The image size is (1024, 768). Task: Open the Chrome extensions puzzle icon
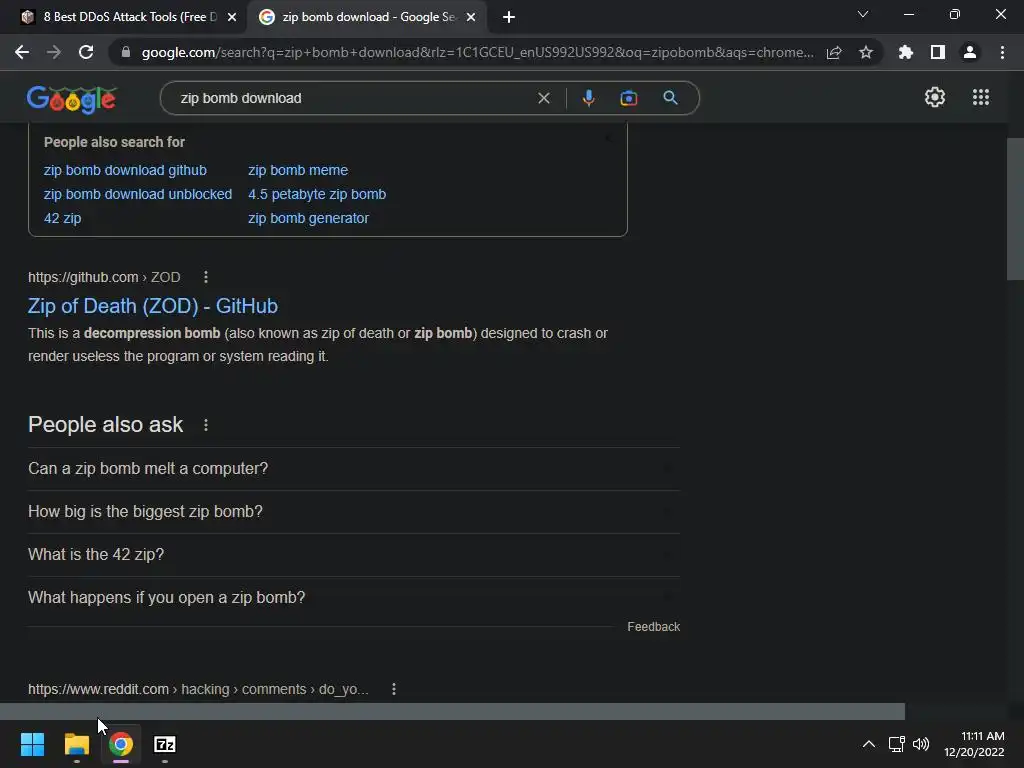(x=906, y=52)
